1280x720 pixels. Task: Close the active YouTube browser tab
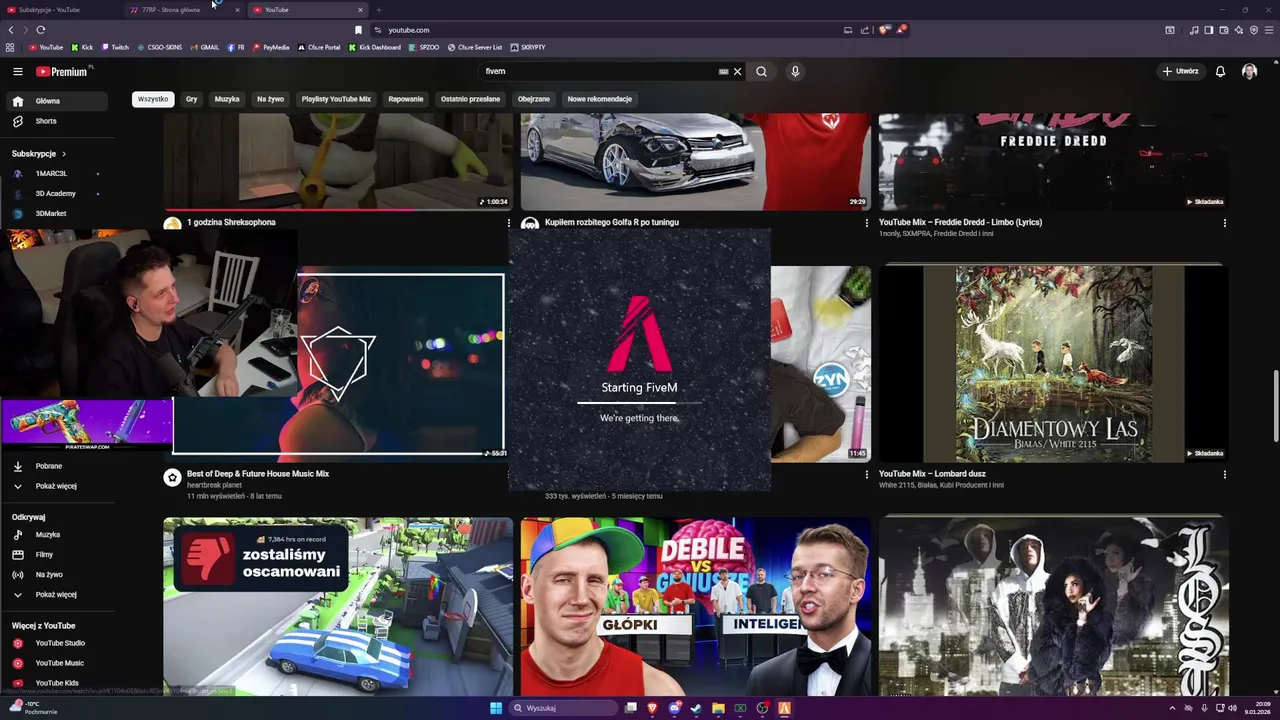[x=360, y=10]
